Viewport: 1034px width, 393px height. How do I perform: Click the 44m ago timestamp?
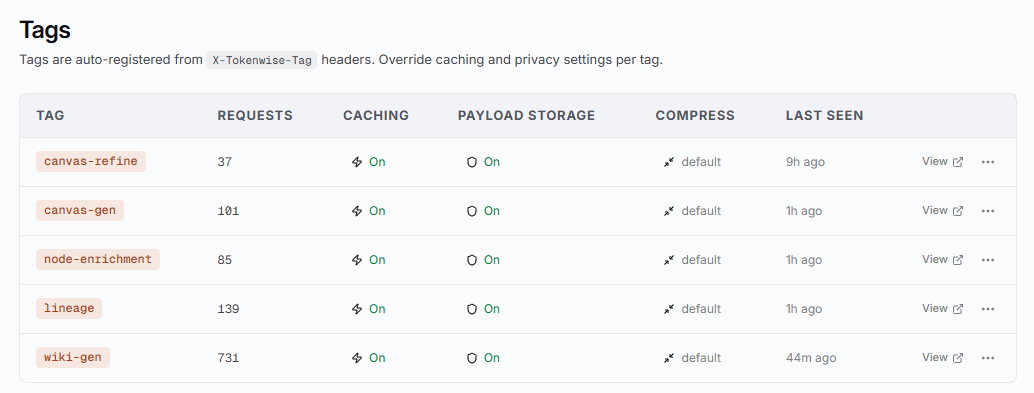coord(811,358)
